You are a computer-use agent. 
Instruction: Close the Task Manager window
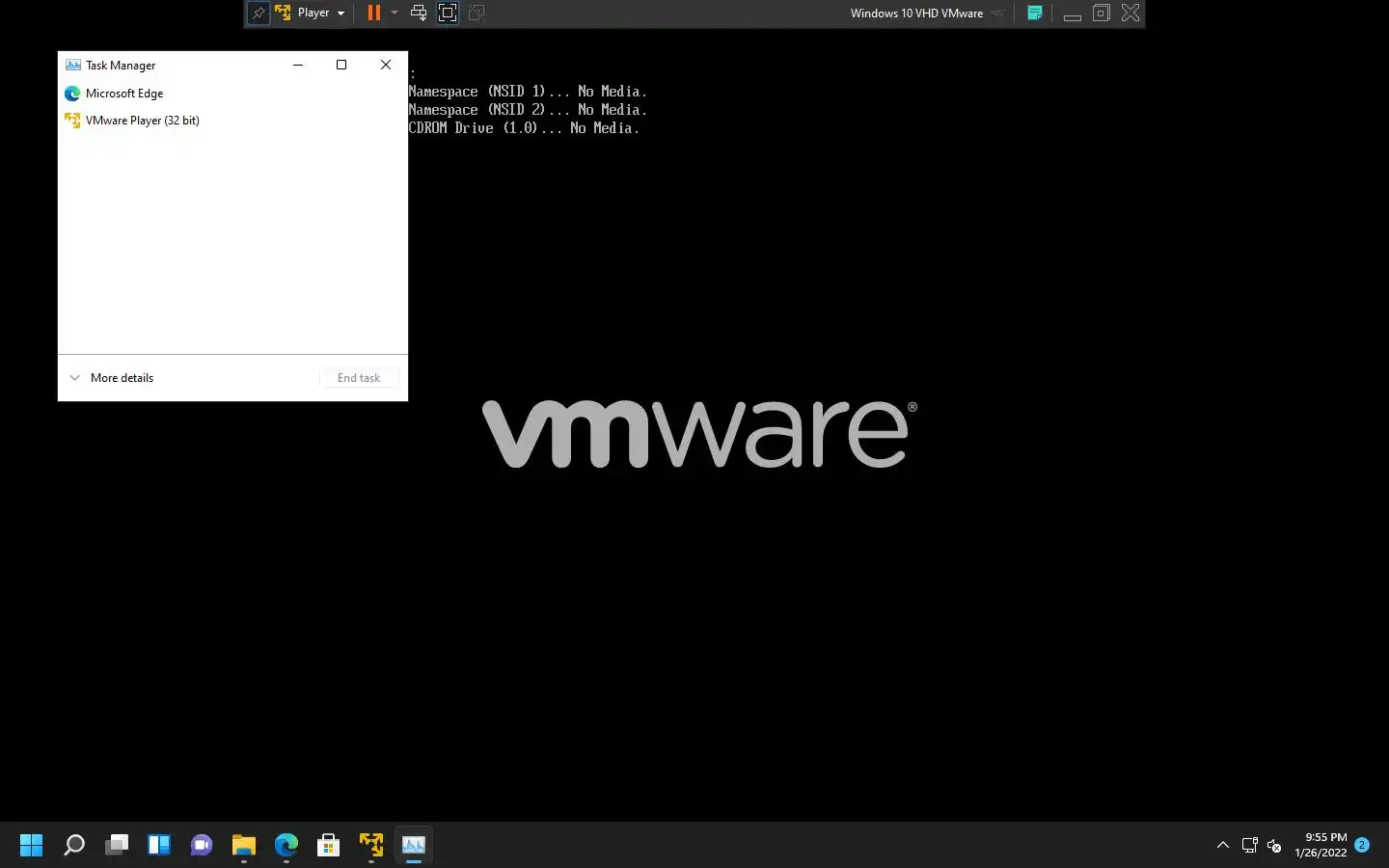coord(386,65)
